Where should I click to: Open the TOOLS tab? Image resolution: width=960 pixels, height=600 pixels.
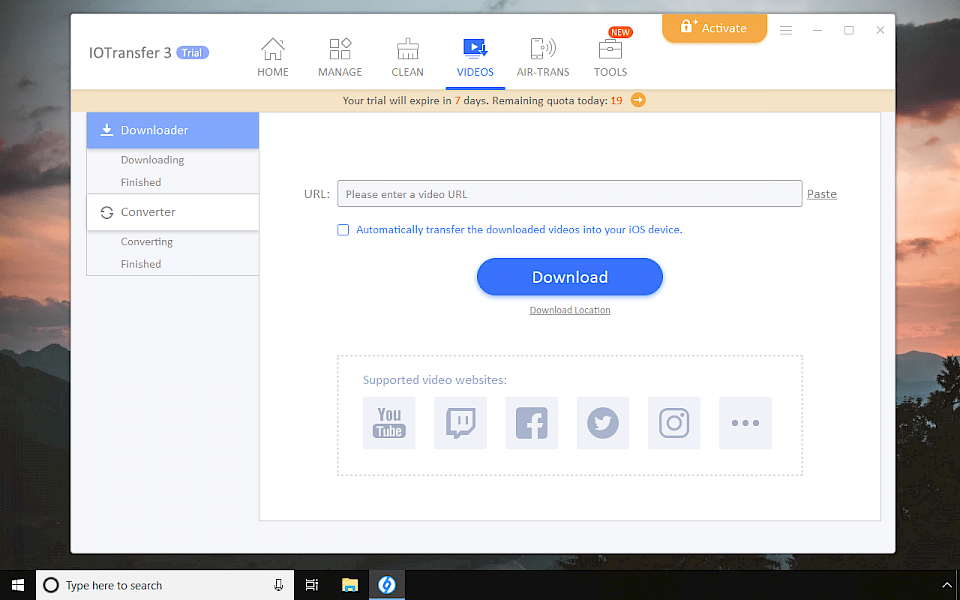[x=610, y=58]
